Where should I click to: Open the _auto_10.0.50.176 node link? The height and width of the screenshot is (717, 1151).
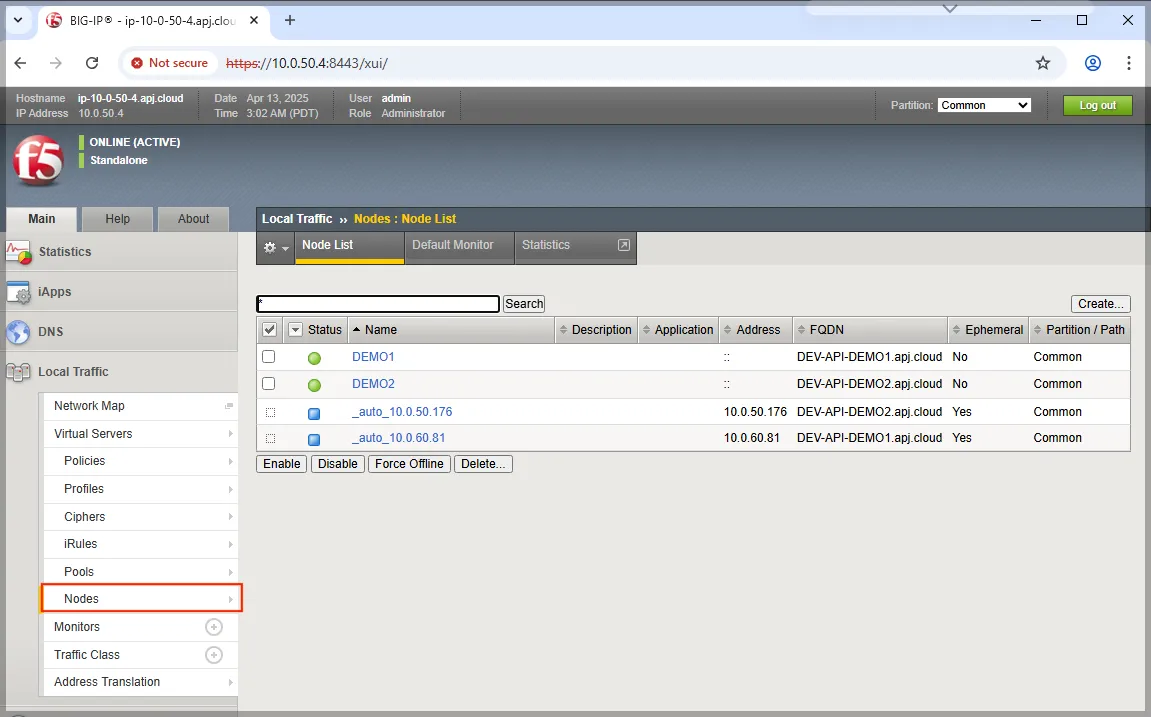point(402,412)
